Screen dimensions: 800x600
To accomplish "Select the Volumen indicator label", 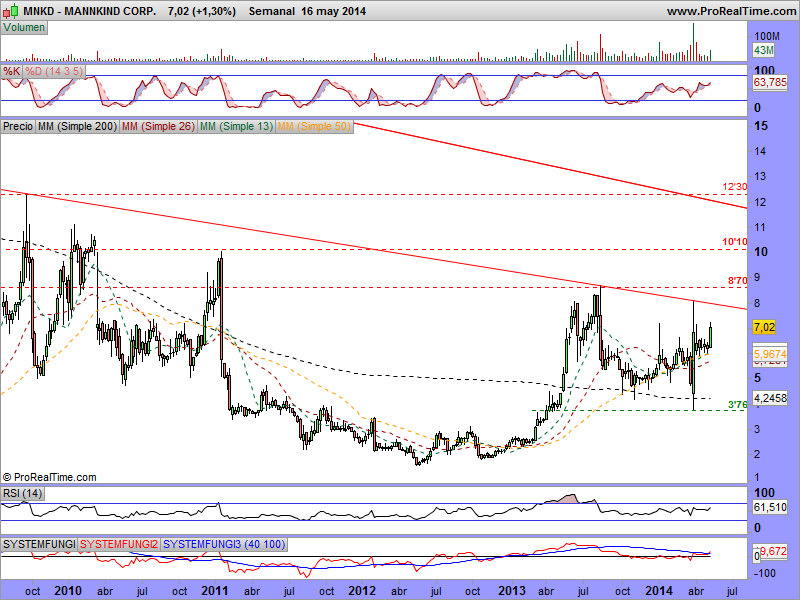I will 24,28.
